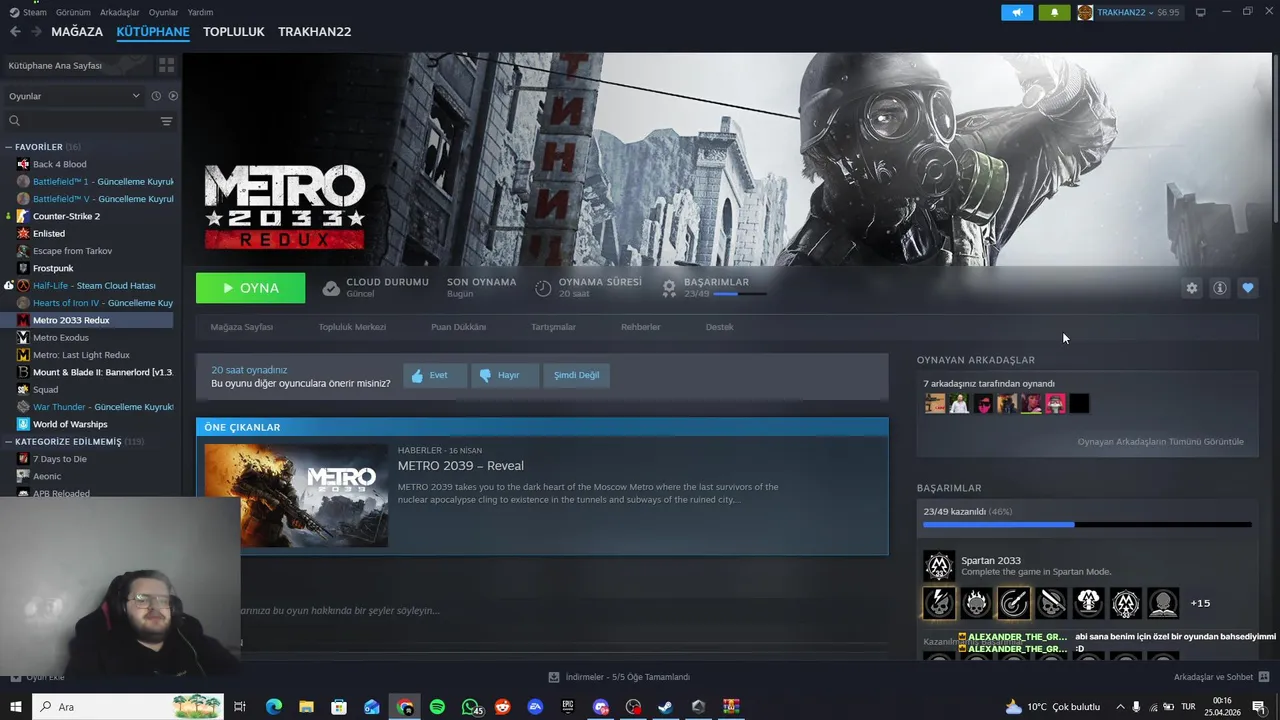Open the advanced filter icon beside search
1280x720 pixels.
click(x=166, y=121)
